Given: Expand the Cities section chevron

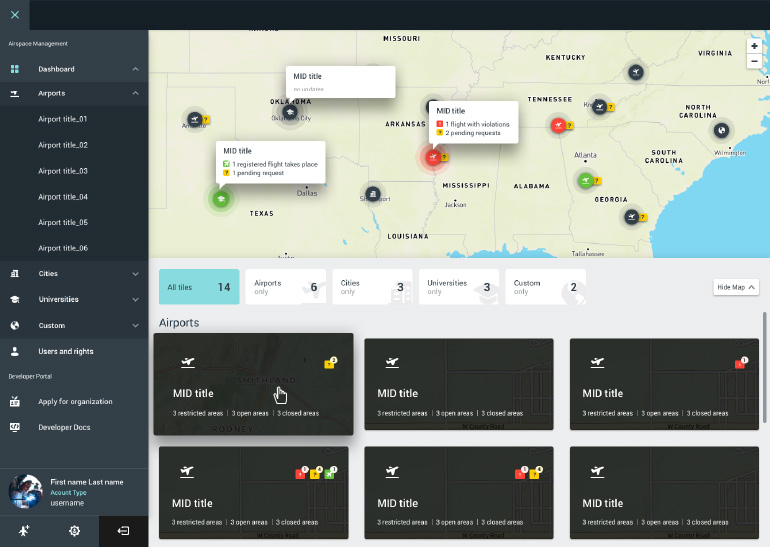Looking at the screenshot, I should (136, 274).
